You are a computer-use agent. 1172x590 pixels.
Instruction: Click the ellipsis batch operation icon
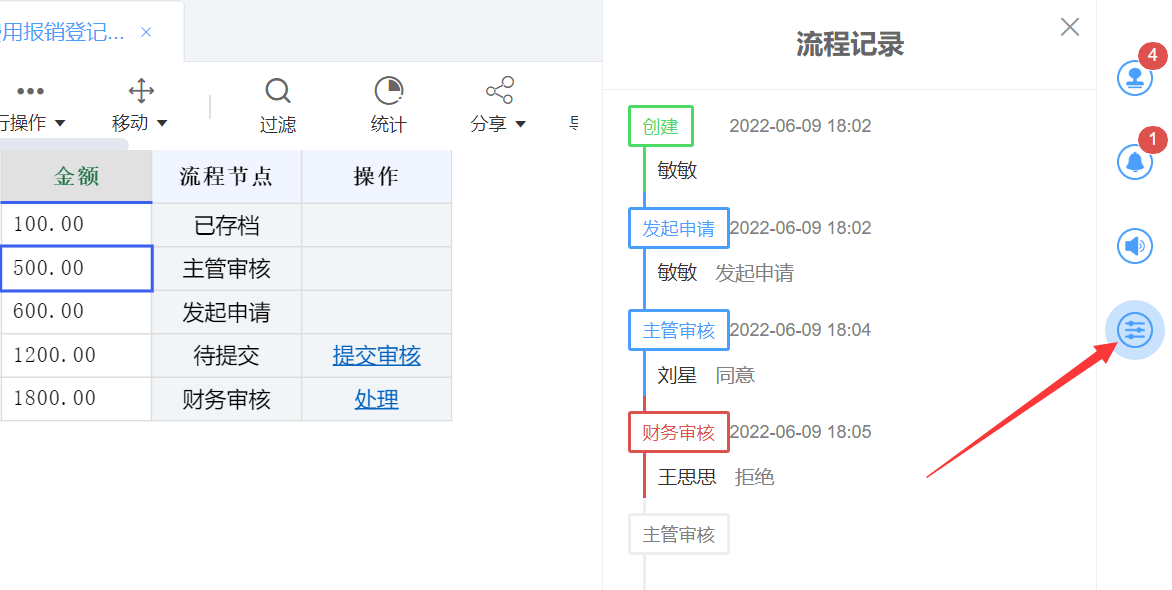pos(31,90)
